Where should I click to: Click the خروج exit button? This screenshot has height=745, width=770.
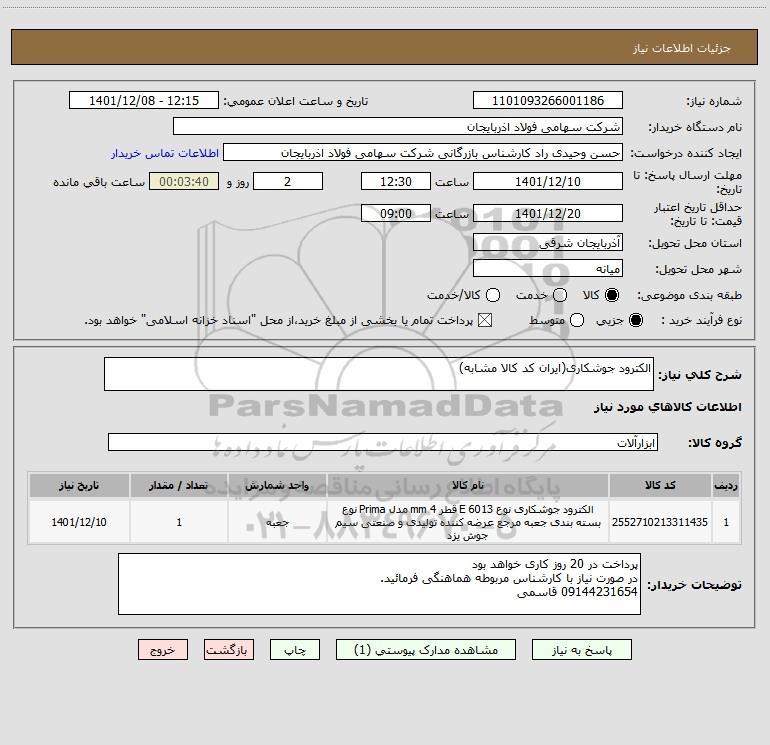[163, 650]
